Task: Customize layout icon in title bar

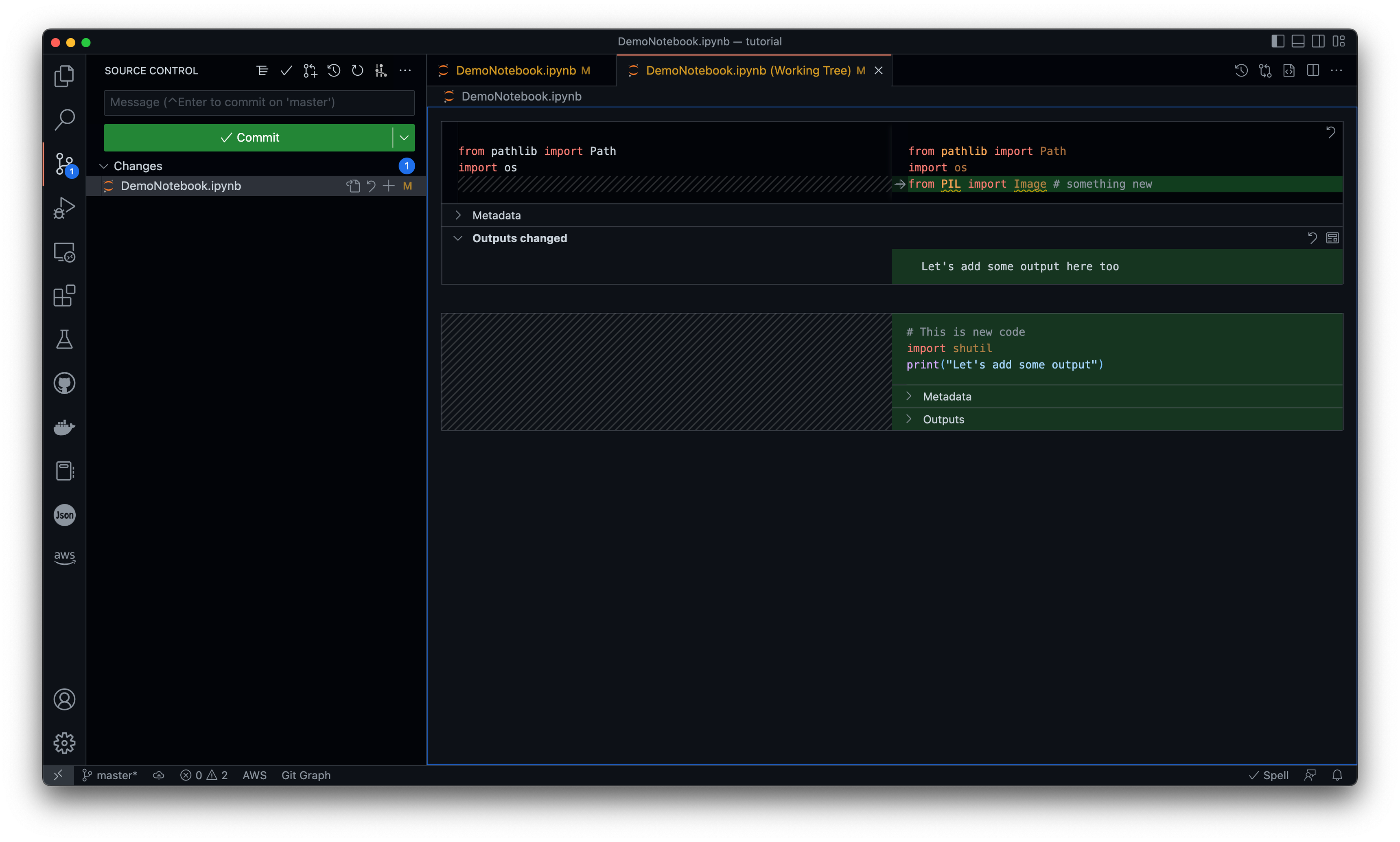Action: pyautogui.click(x=1339, y=42)
